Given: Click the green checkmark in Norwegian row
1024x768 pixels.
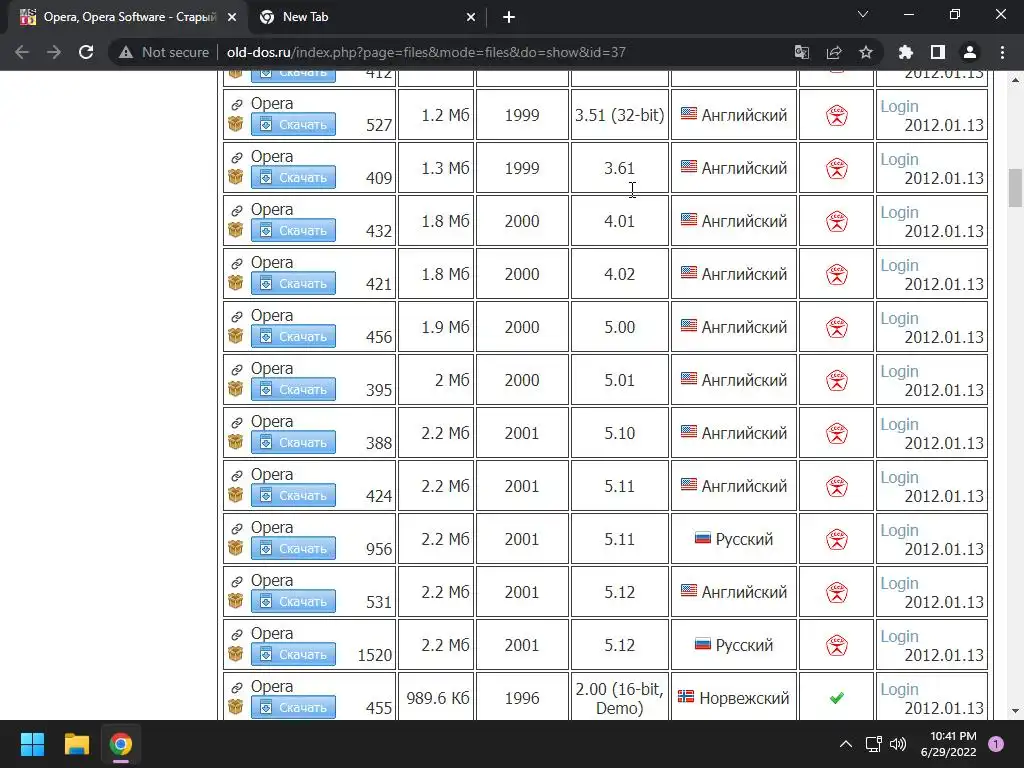Looking at the screenshot, I should coord(837,698).
